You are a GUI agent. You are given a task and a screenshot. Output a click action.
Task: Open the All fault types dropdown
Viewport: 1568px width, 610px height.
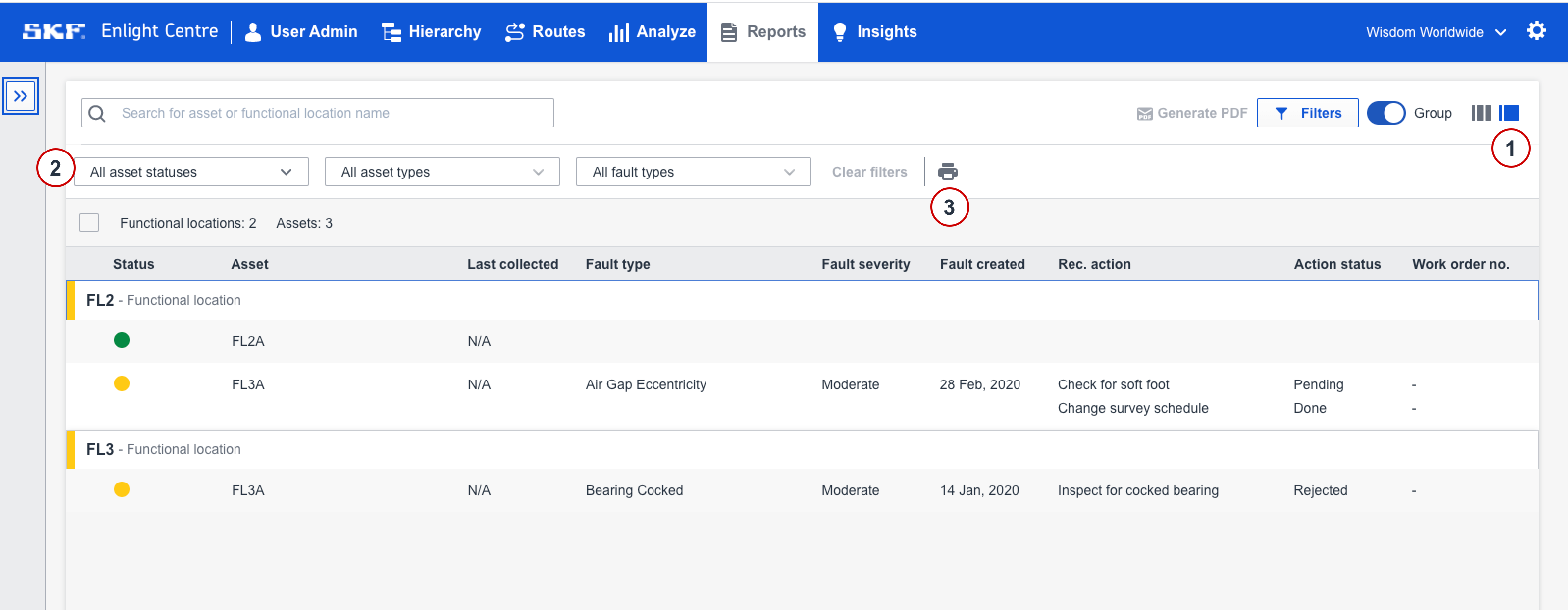[693, 172]
